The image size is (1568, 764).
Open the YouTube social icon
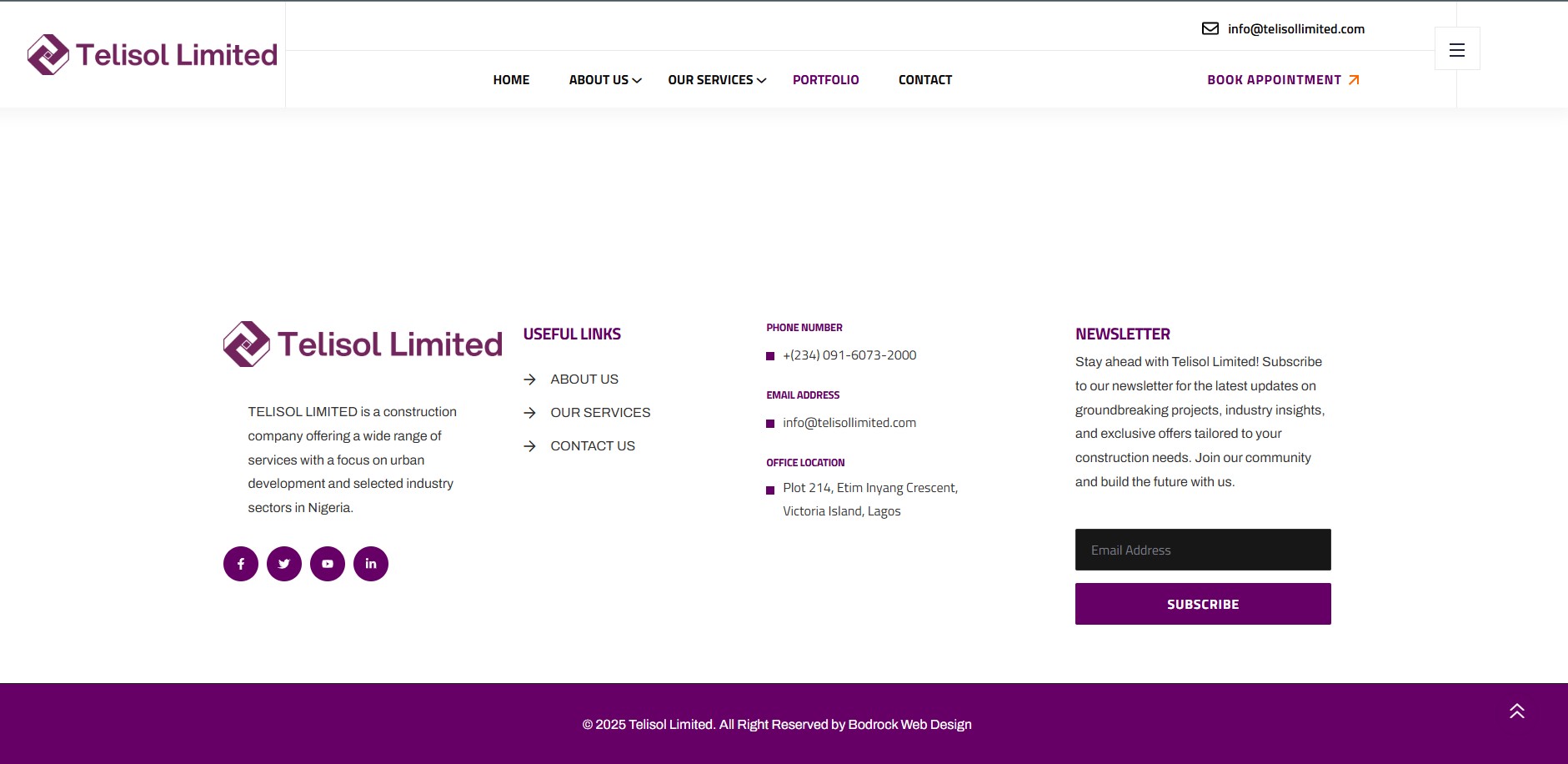pos(328,564)
